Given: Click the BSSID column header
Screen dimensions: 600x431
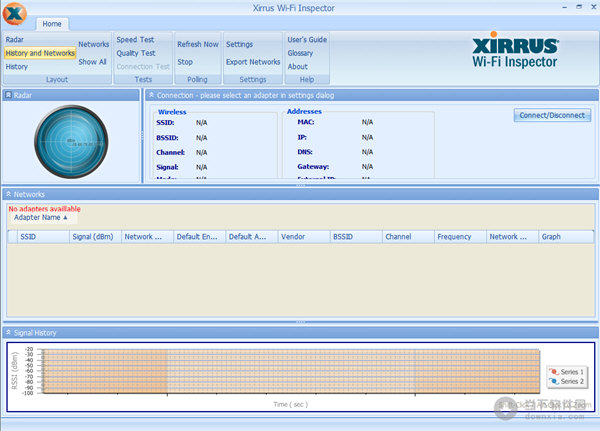Looking at the screenshot, I should point(356,237).
